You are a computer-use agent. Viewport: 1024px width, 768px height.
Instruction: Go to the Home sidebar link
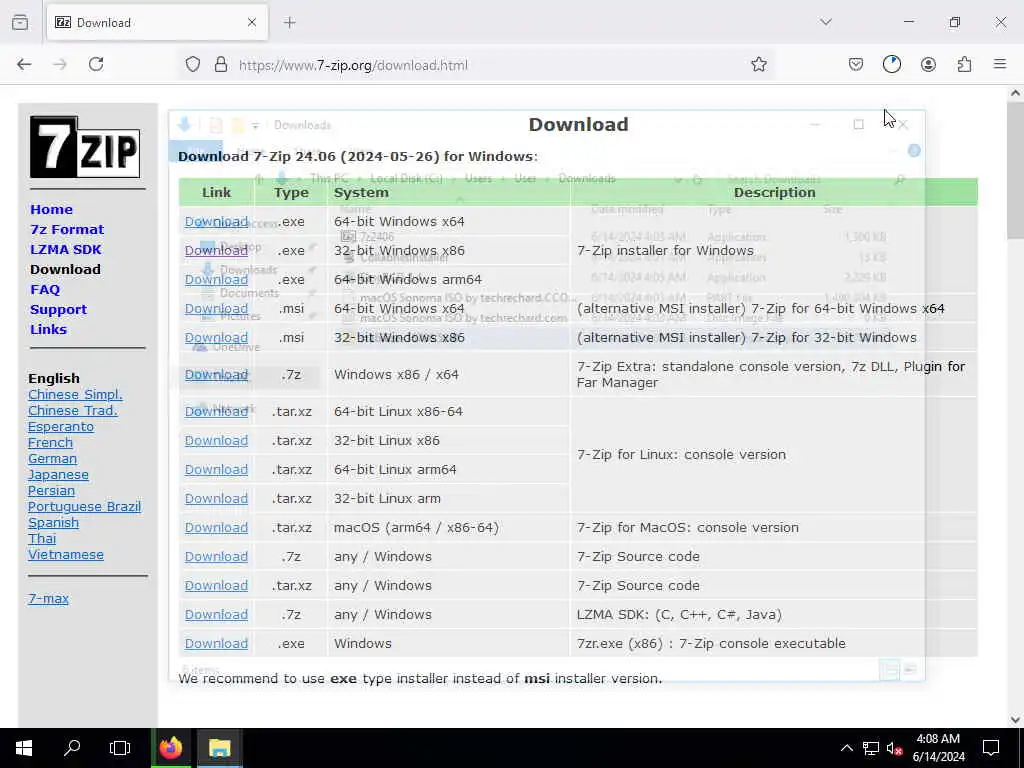point(52,210)
